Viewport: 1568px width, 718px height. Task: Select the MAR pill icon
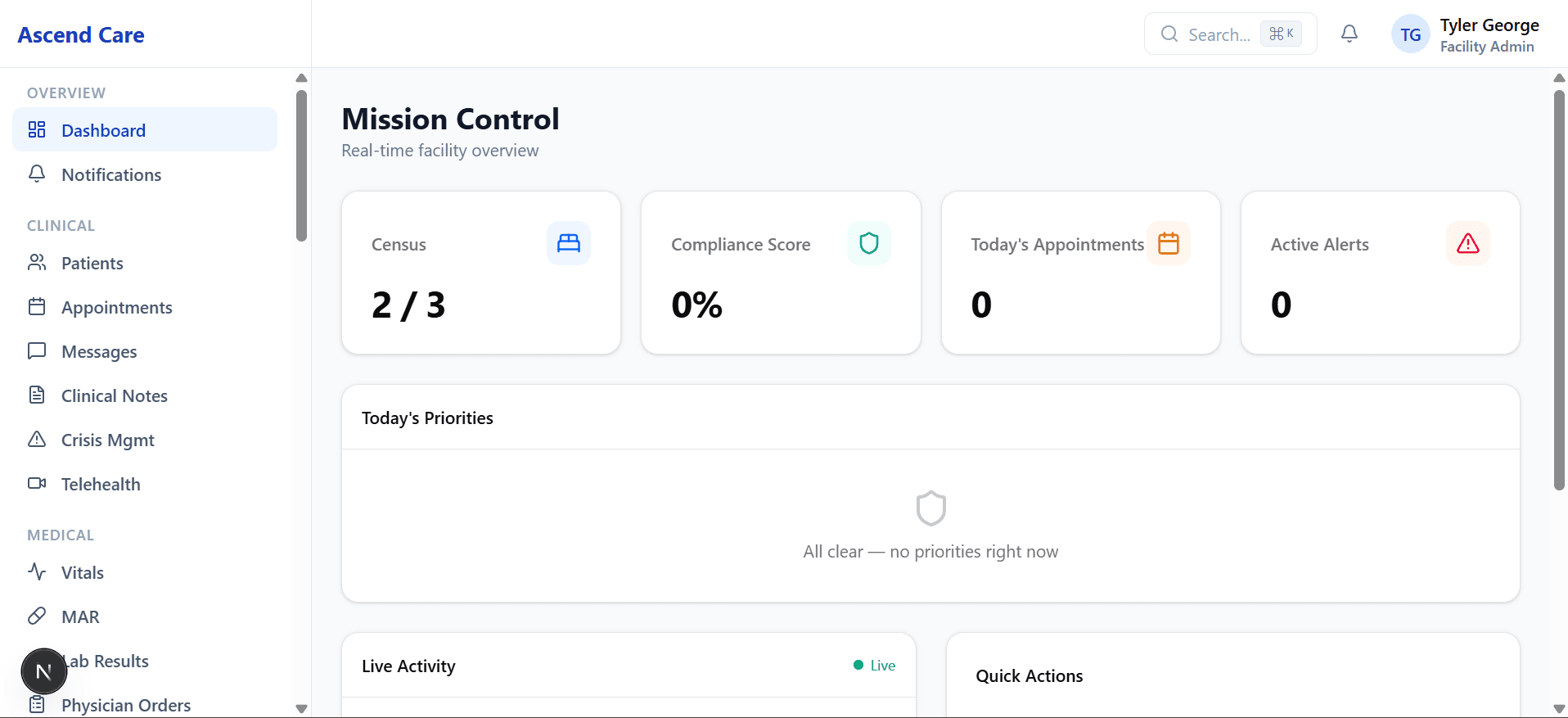point(37,616)
